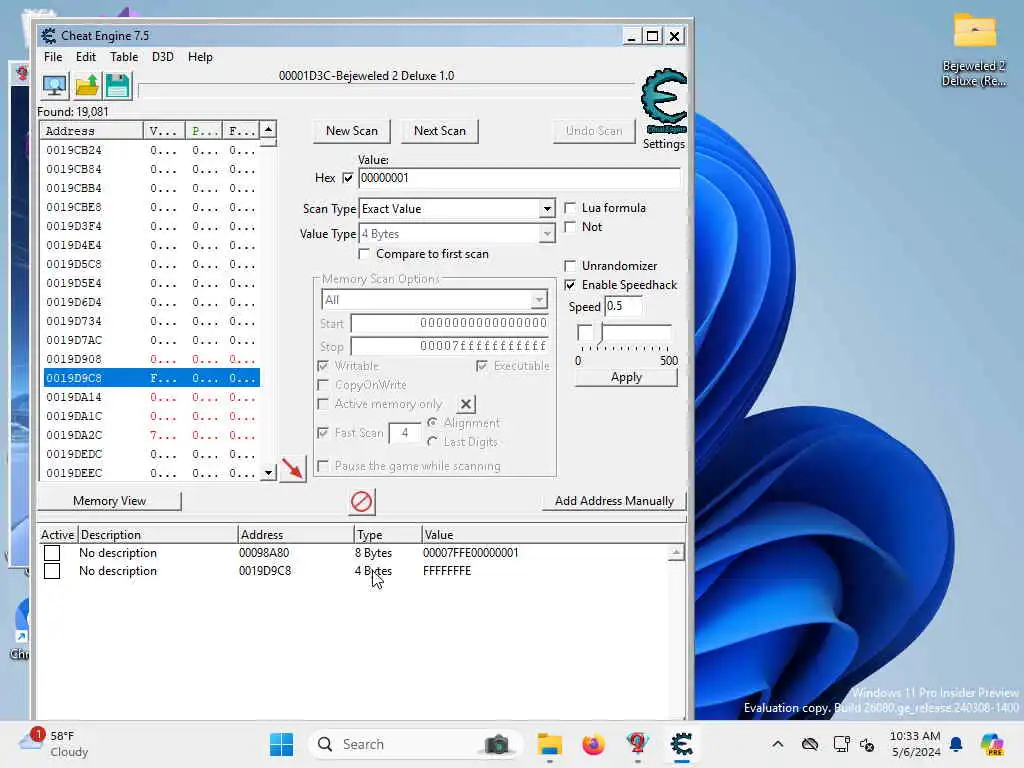Click Add Address Manually
This screenshot has width=1024, height=768.
tap(614, 501)
